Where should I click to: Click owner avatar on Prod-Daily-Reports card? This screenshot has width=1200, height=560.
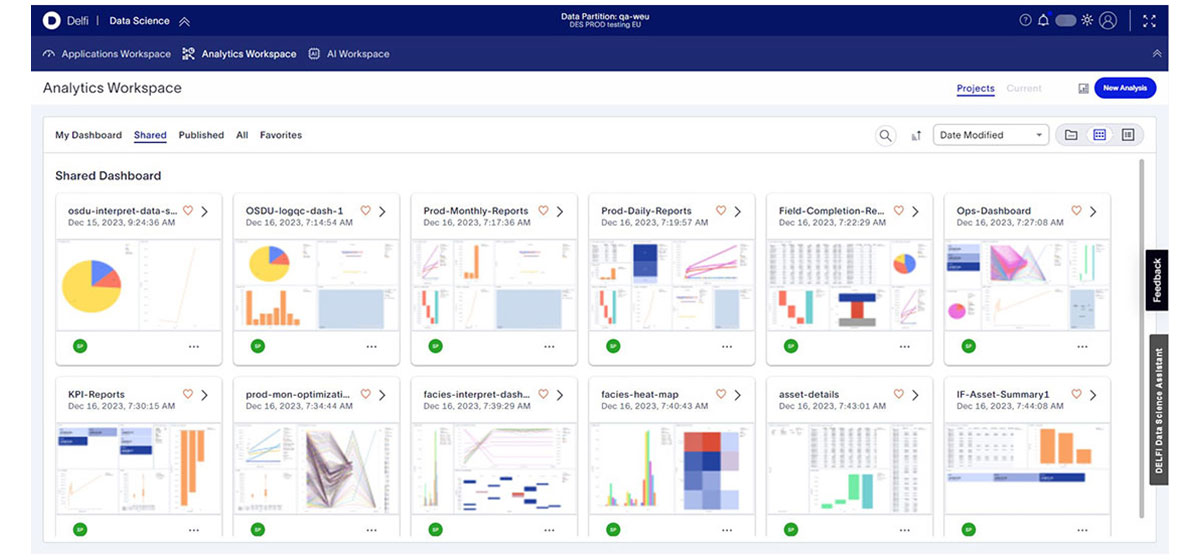pos(613,346)
